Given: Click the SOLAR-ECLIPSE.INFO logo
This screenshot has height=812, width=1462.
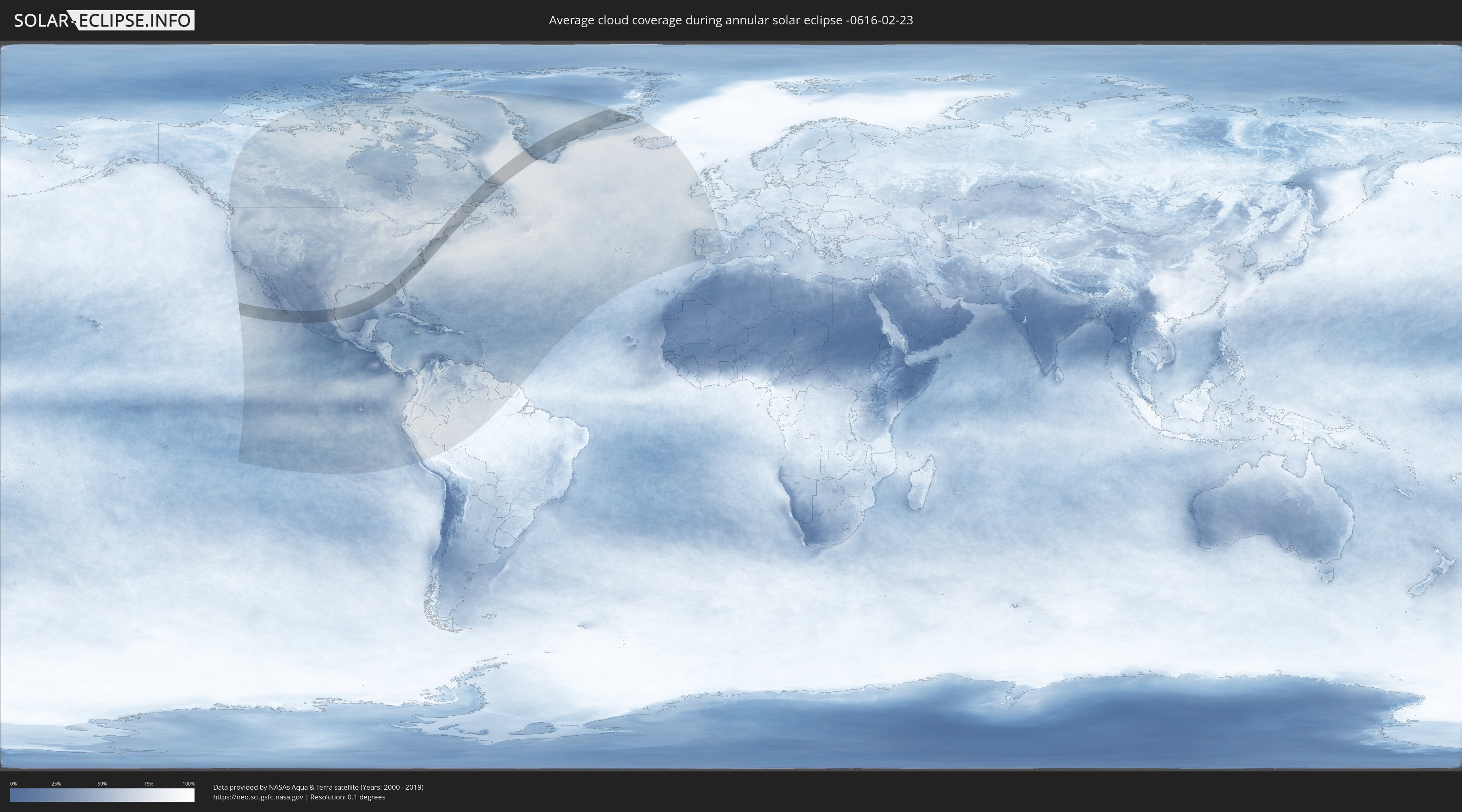Looking at the screenshot, I should point(104,20).
